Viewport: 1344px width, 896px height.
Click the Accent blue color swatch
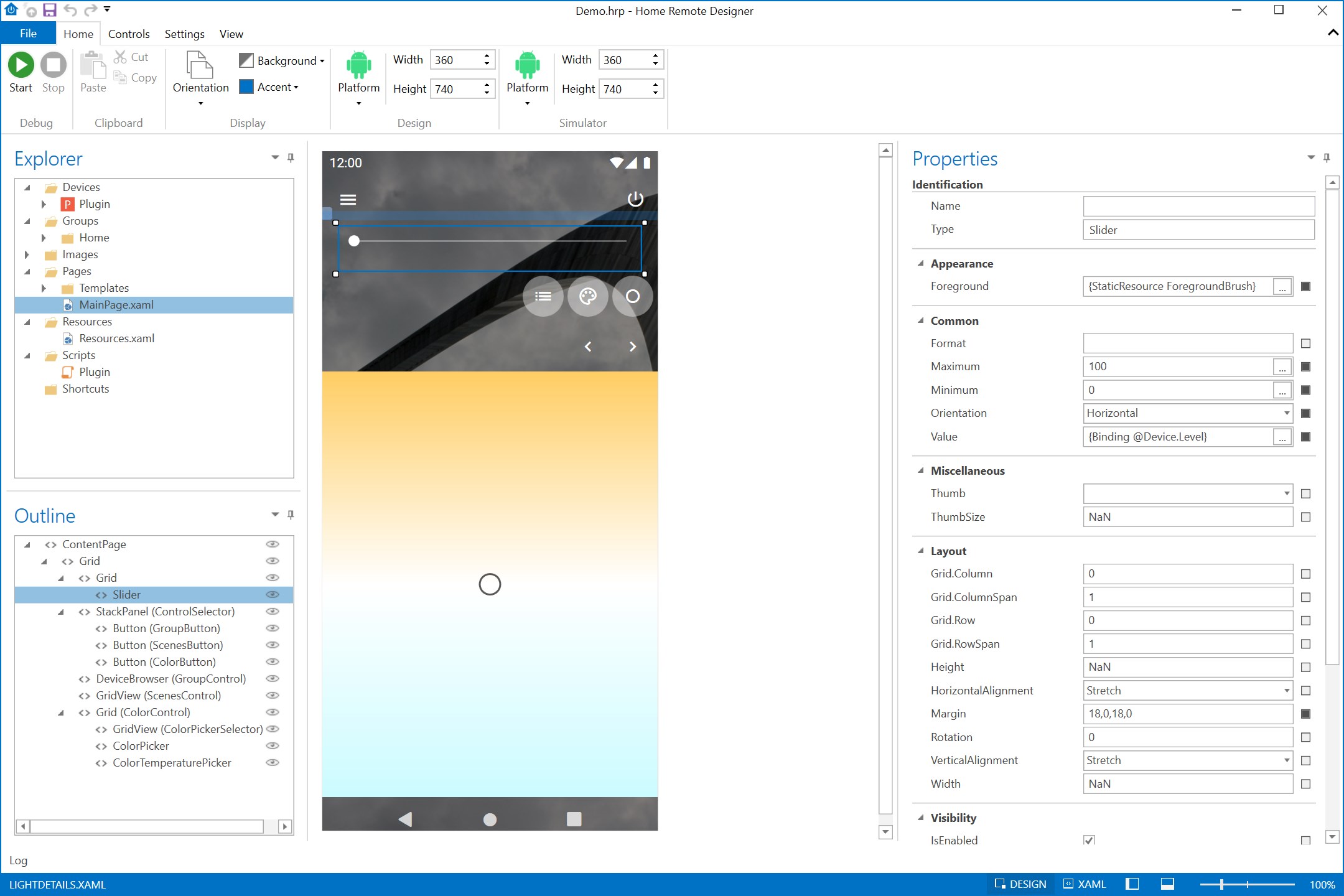click(x=246, y=87)
